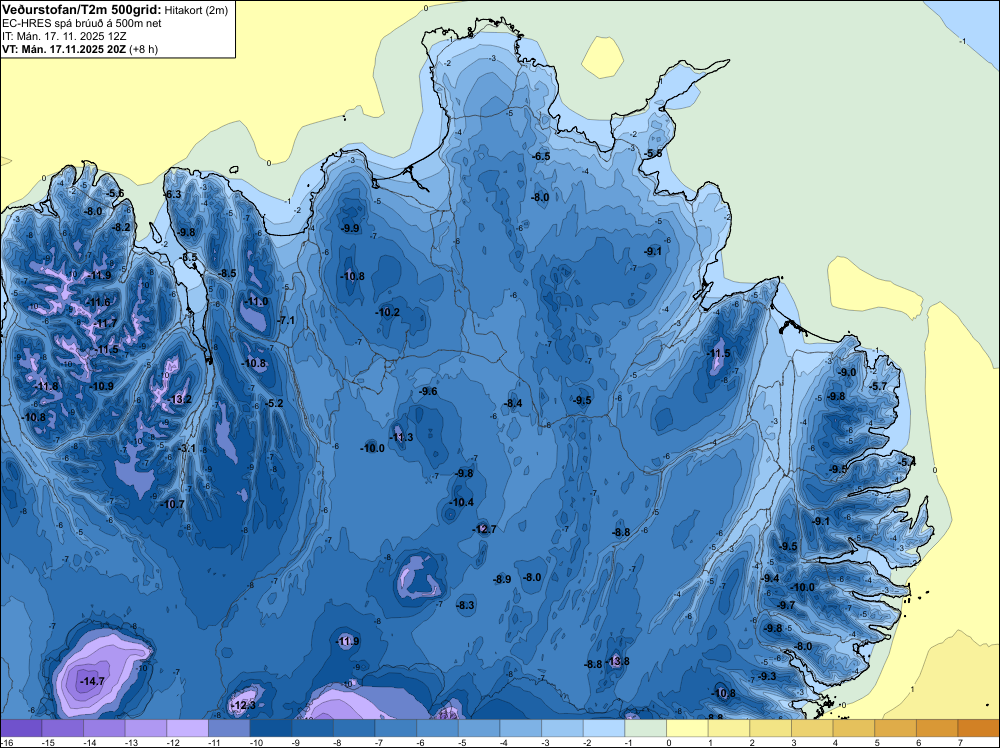Click the -11.0 temperature label
The height and width of the screenshot is (748, 1000).
257,302
